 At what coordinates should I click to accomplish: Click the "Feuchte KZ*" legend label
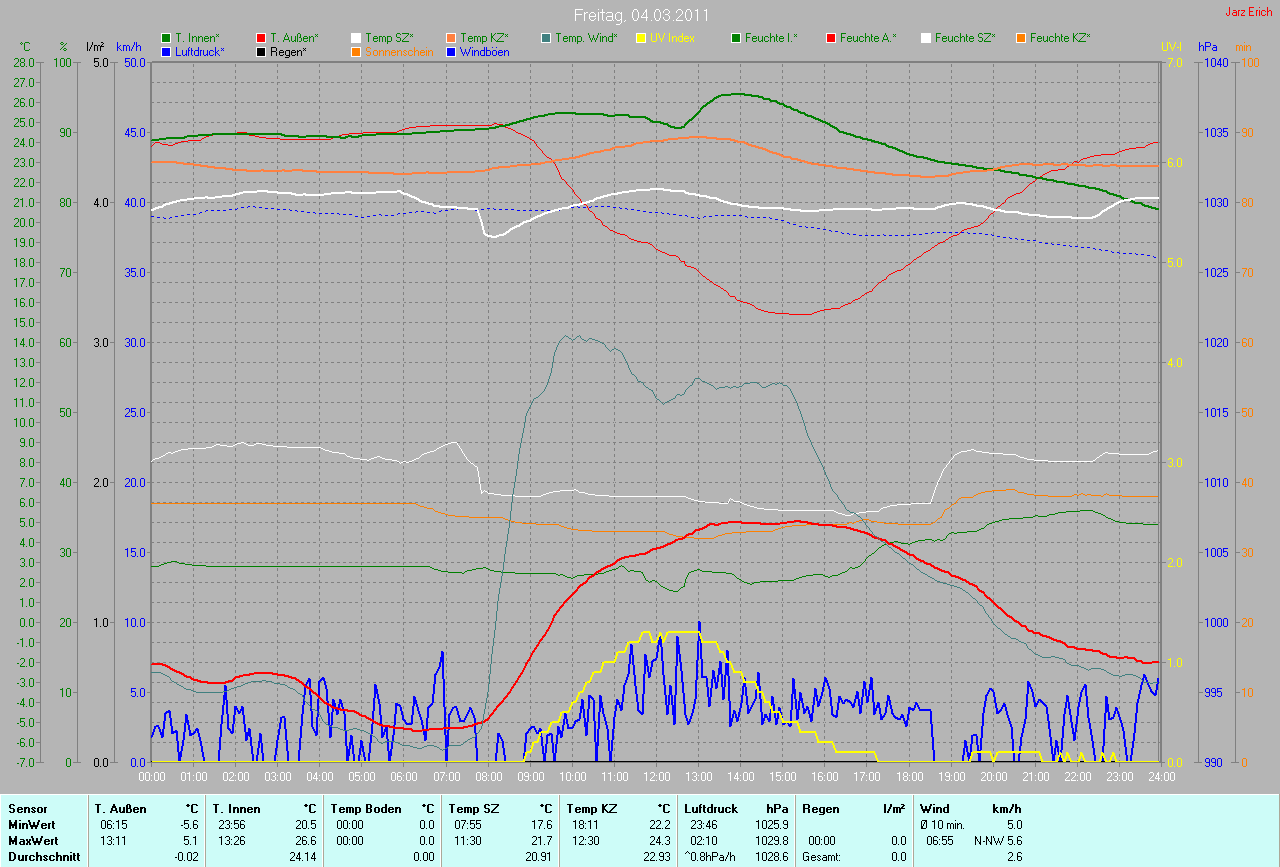[1060, 38]
